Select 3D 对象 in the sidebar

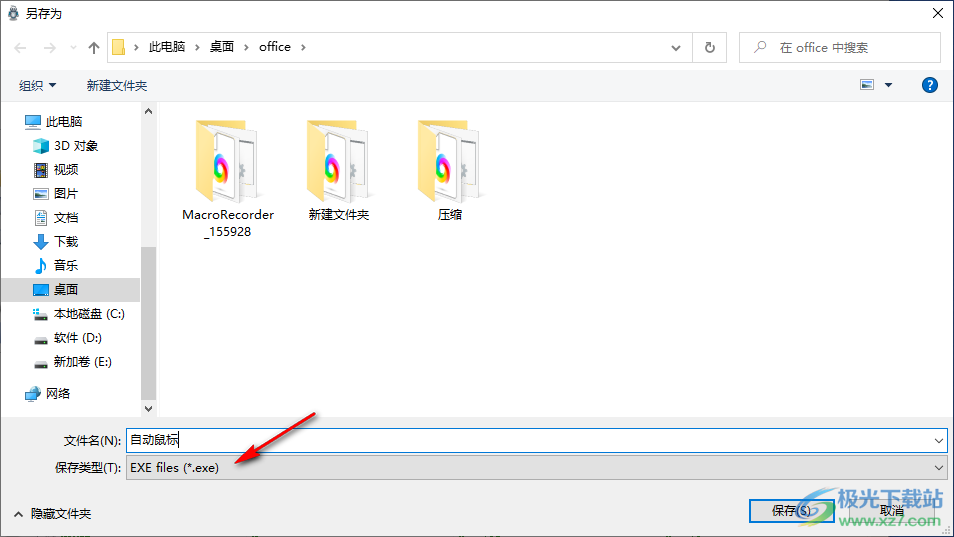tap(75, 146)
